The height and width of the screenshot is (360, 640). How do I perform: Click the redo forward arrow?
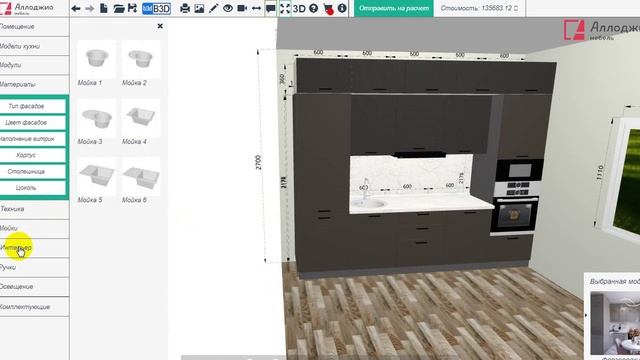coord(89,8)
